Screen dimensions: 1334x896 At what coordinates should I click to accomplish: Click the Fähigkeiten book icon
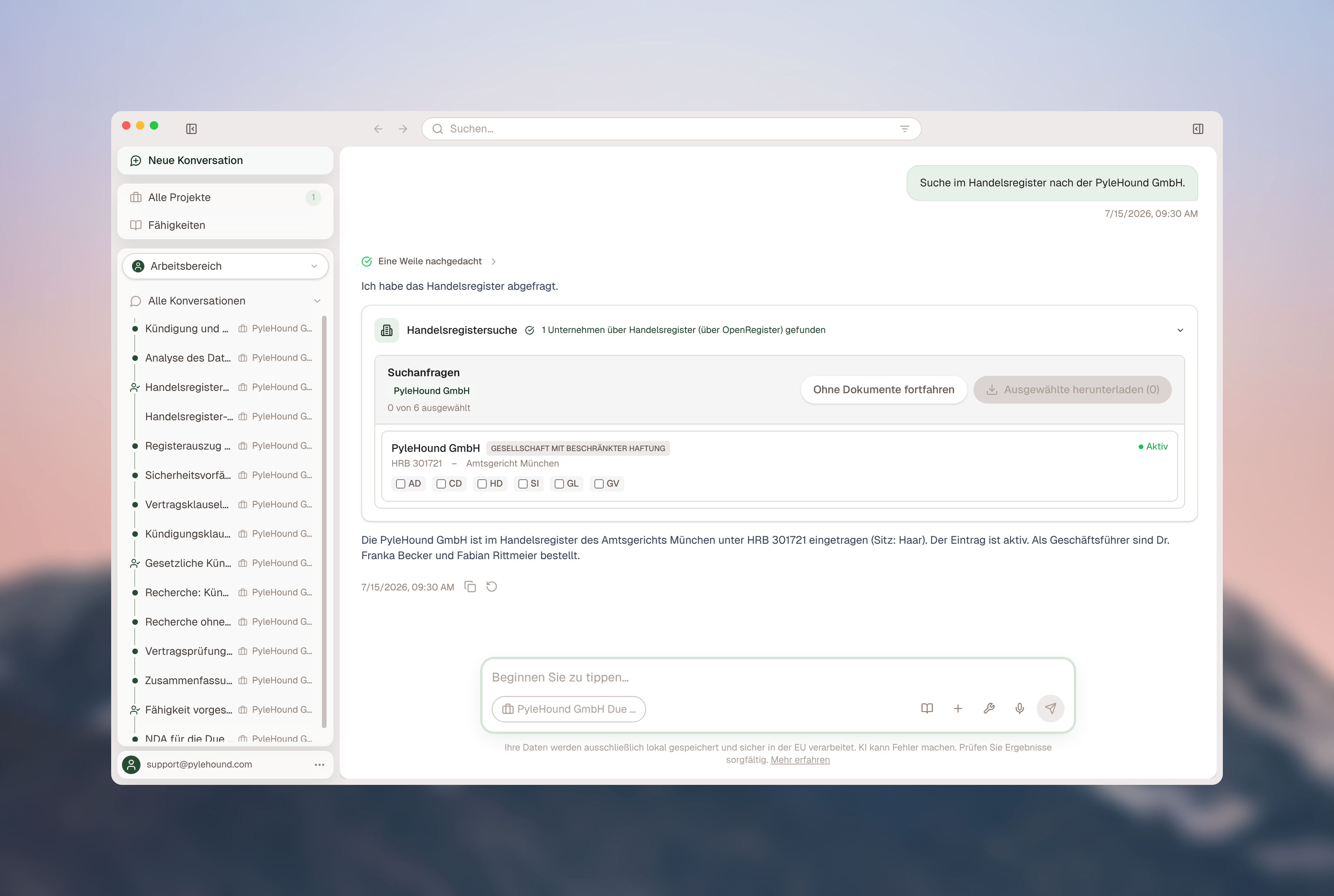(135, 225)
